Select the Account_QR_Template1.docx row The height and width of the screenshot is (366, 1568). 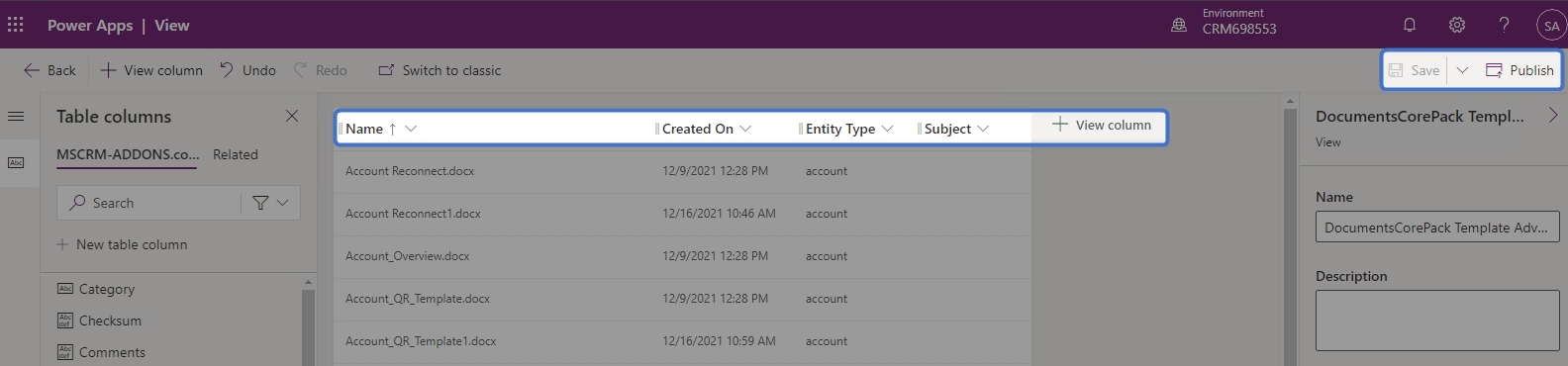[682, 341]
